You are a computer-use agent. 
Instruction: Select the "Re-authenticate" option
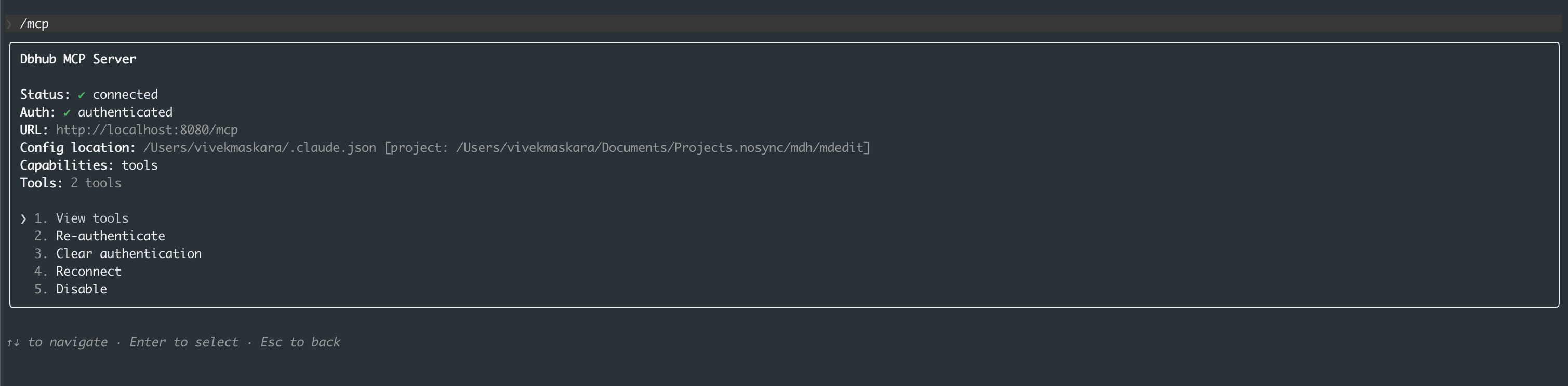(110, 236)
